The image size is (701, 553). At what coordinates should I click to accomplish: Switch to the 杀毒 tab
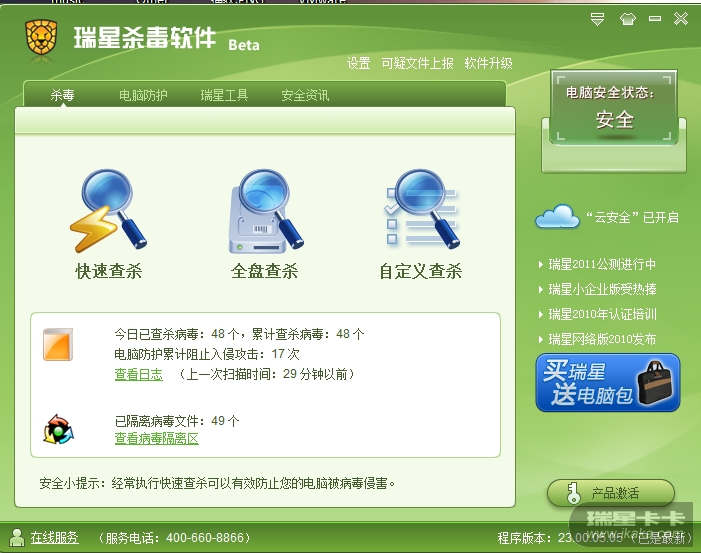tap(62, 95)
